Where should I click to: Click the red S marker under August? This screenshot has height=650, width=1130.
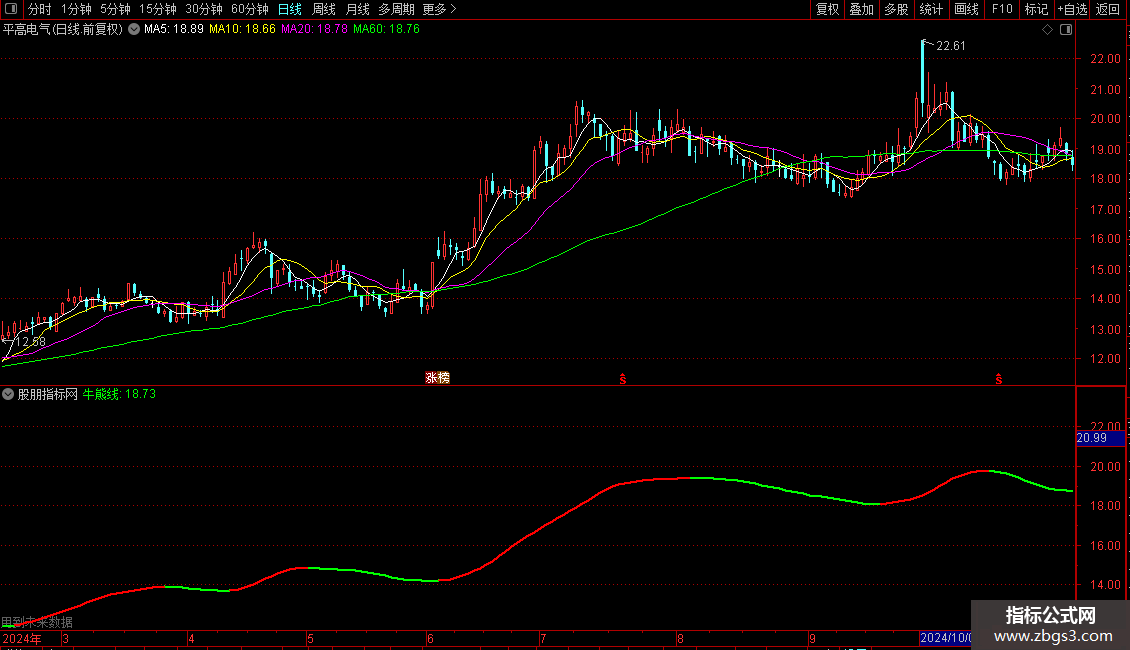(623, 379)
